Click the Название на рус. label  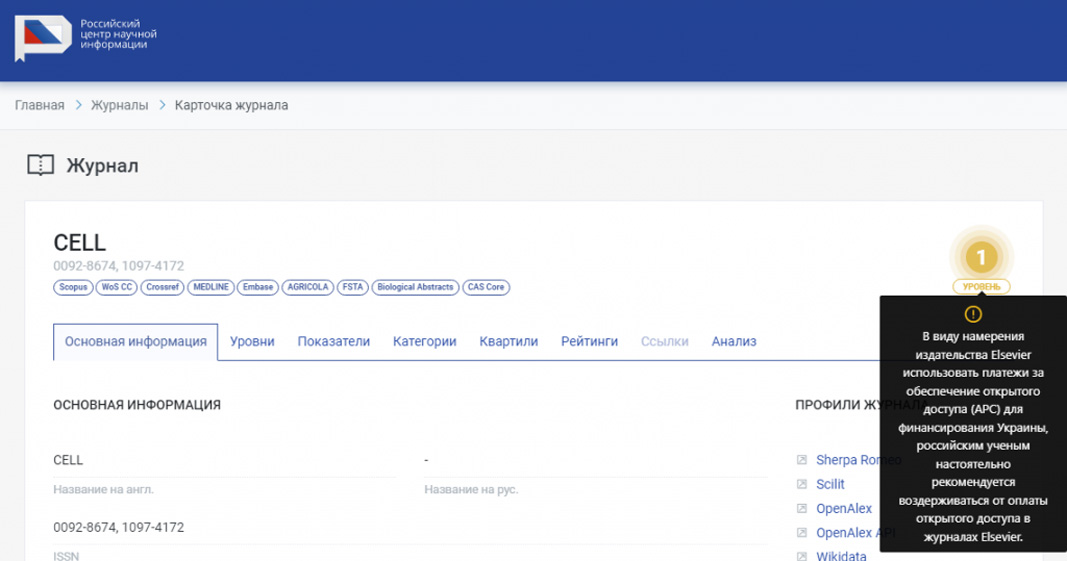pyautogui.click(x=471, y=490)
